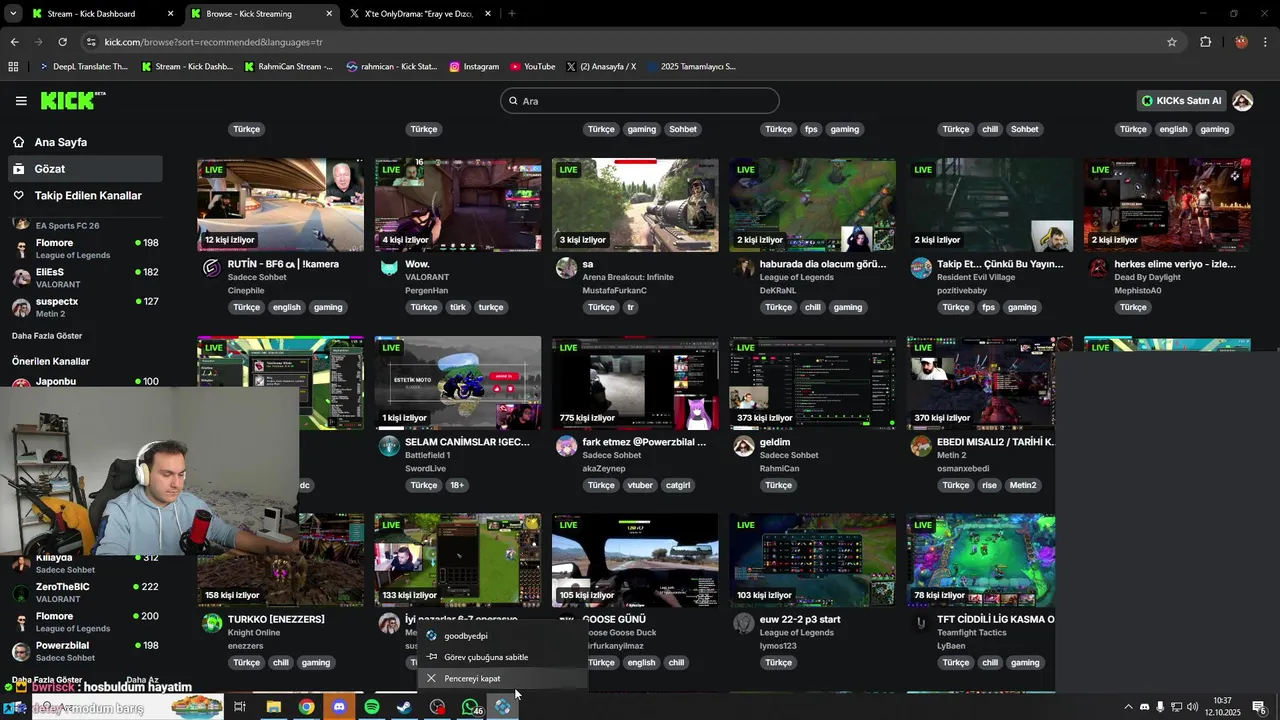Image resolution: width=1280 pixels, height=720 pixels.
Task: Expand list with Daha Fazla Göster
Action: [x=47, y=336]
